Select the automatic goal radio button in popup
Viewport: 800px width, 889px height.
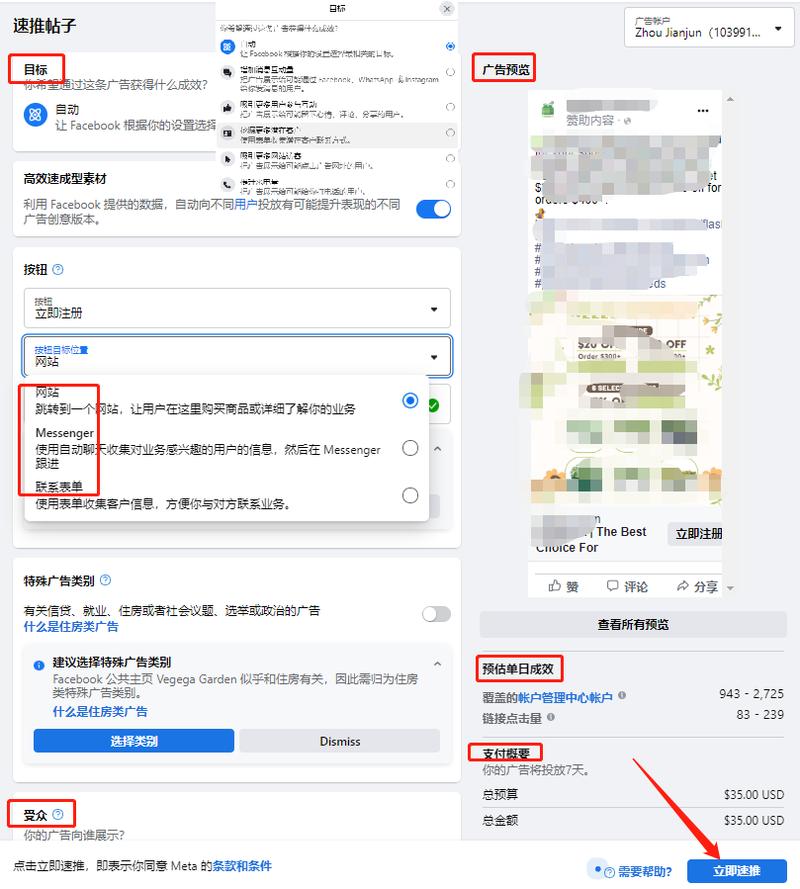point(450,46)
